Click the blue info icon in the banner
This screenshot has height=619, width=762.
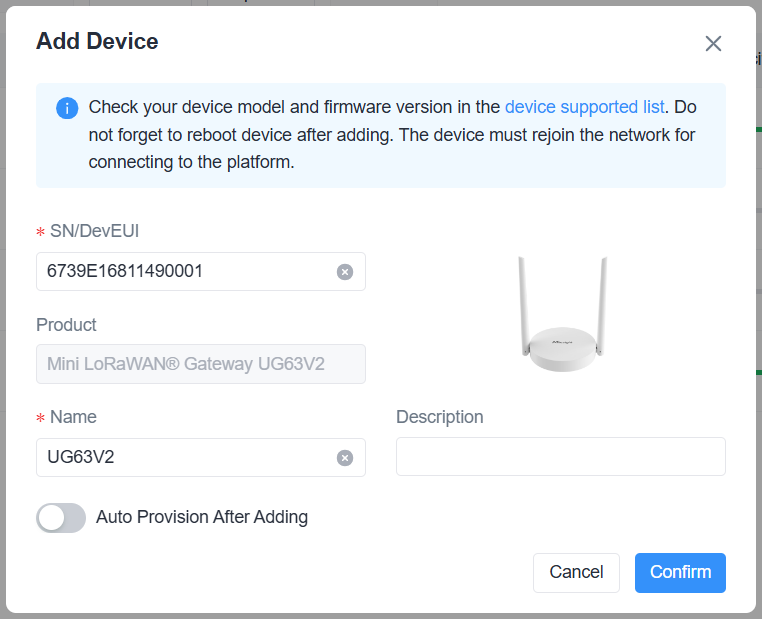67,108
